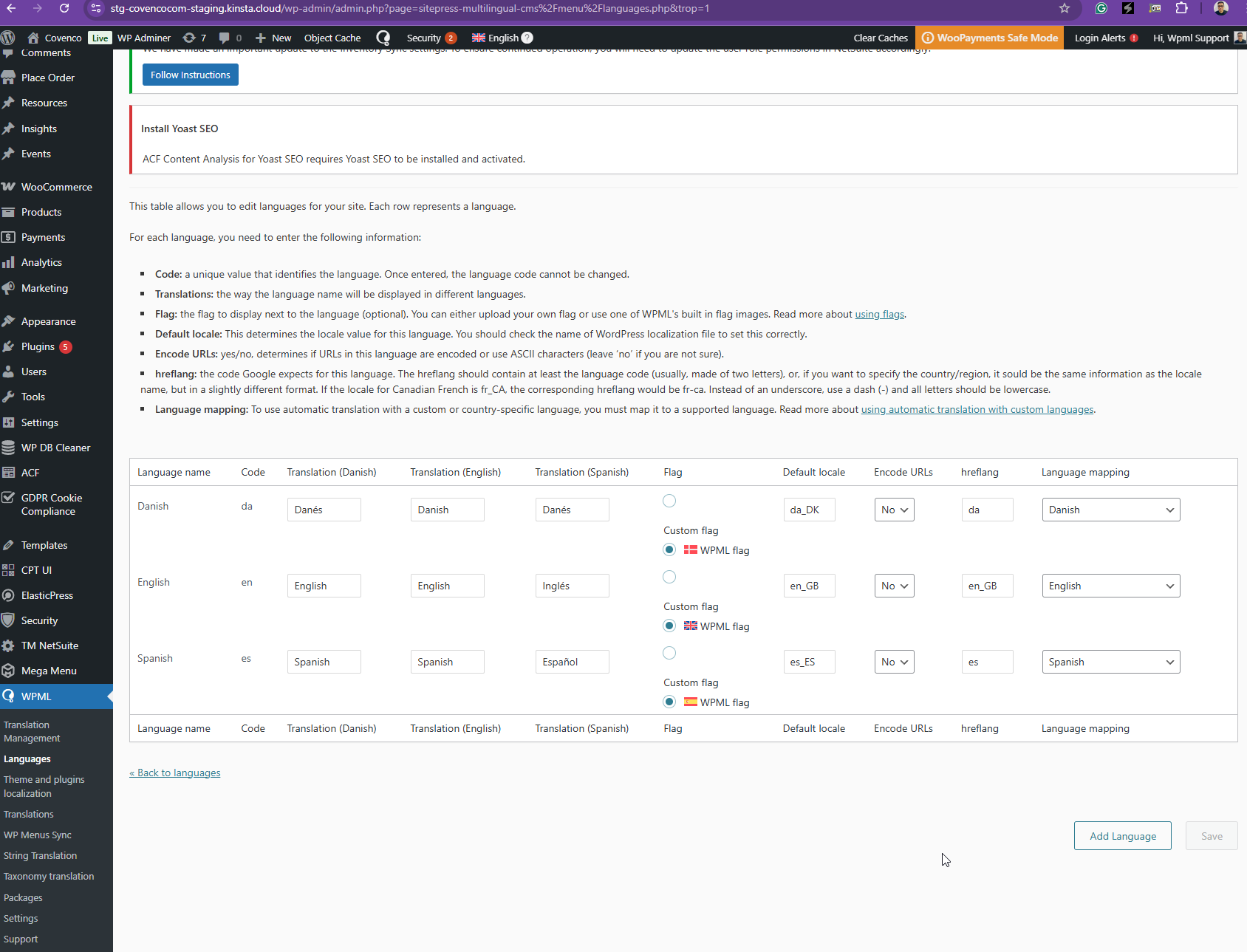Screen dimensions: 1247x952
Task: Click the English language help question mark icon
Action: pyautogui.click(x=527, y=38)
